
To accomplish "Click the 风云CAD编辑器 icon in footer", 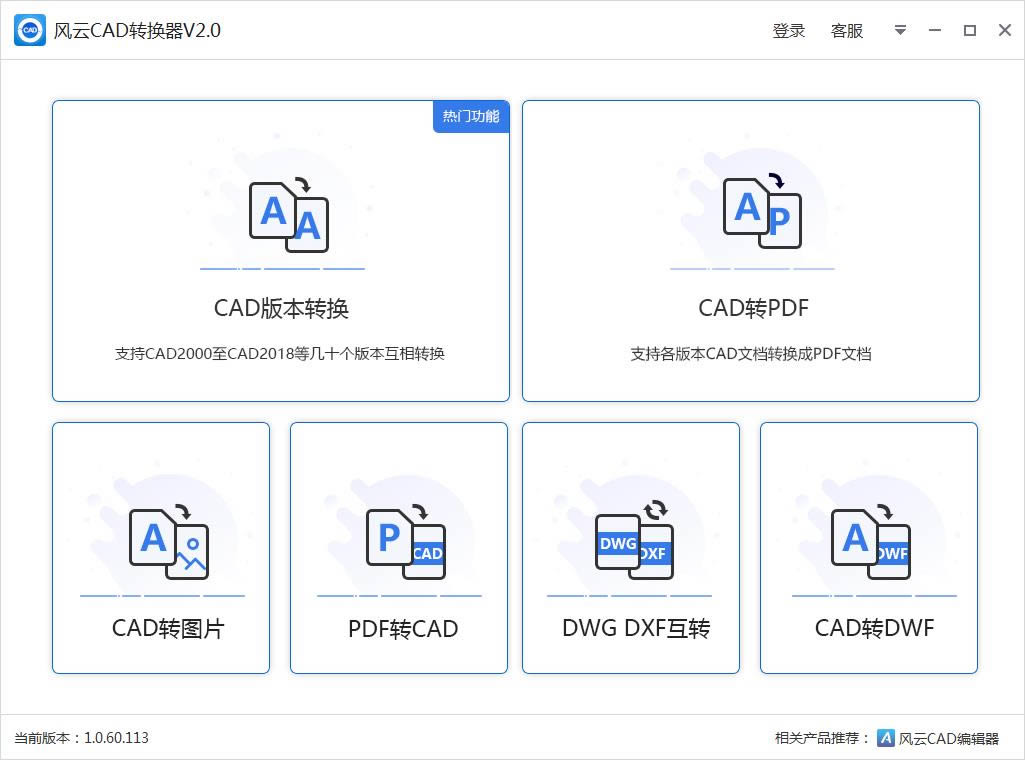I will (x=885, y=738).
